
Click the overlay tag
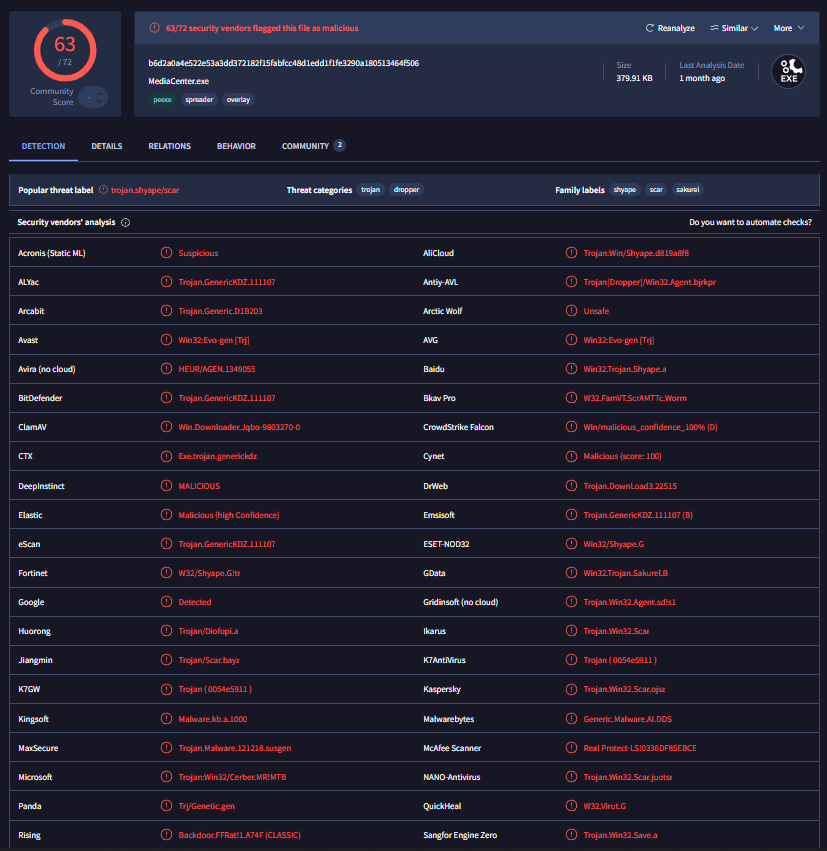[238, 99]
